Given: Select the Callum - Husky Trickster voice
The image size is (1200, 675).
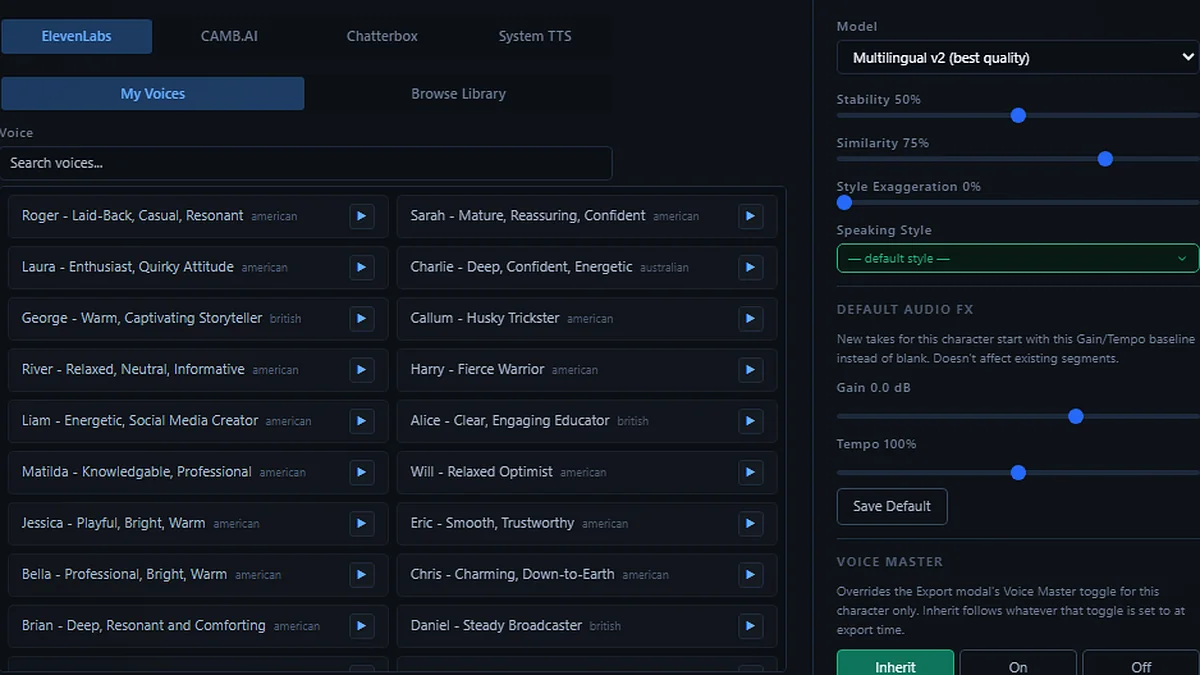Looking at the screenshot, I should point(587,318).
